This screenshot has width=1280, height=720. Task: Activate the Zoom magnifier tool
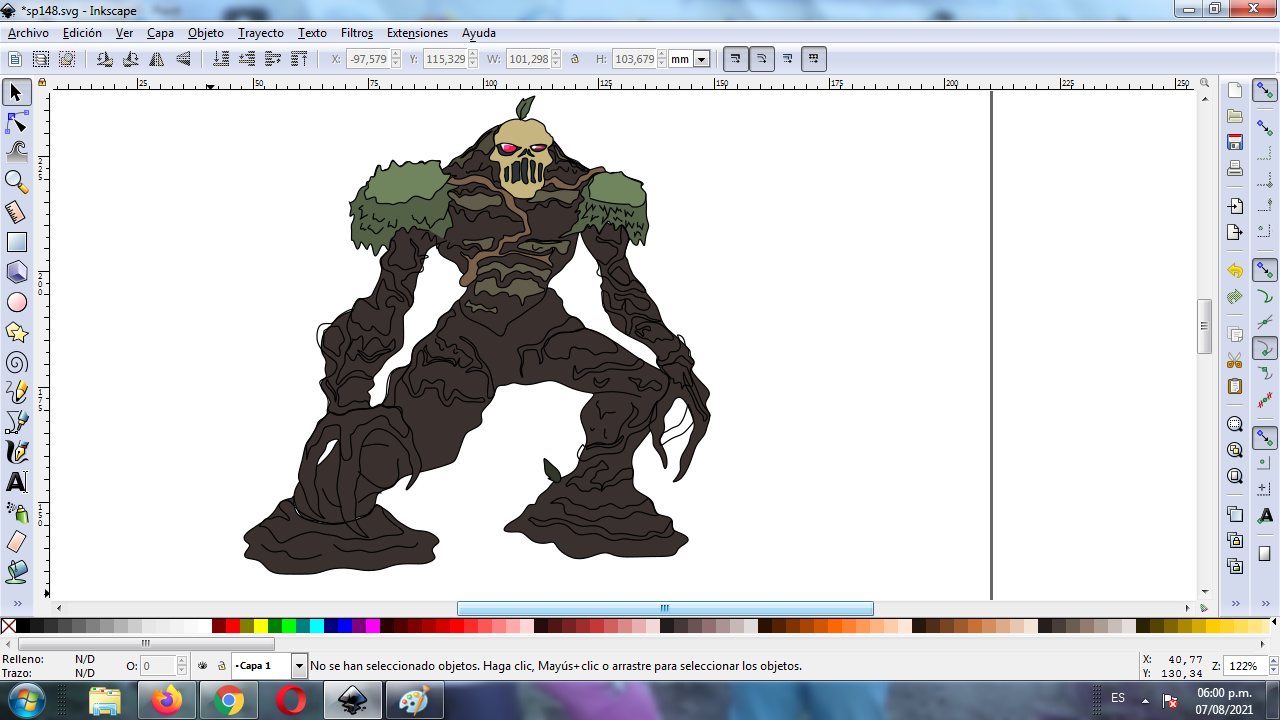[x=16, y=182]
